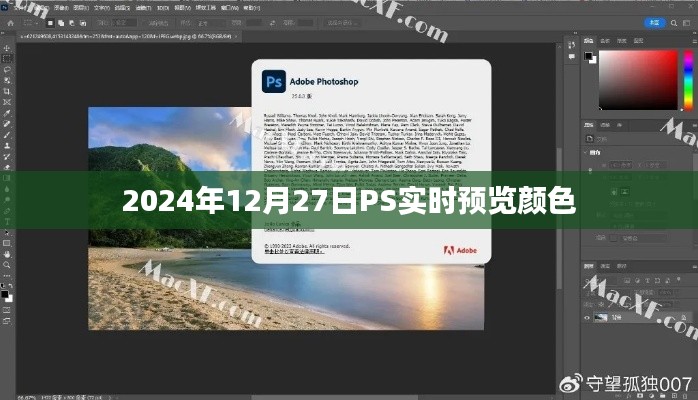Toggle pixel layer filter icon
This screenshot has height=400, width=698.
(627, 280)
